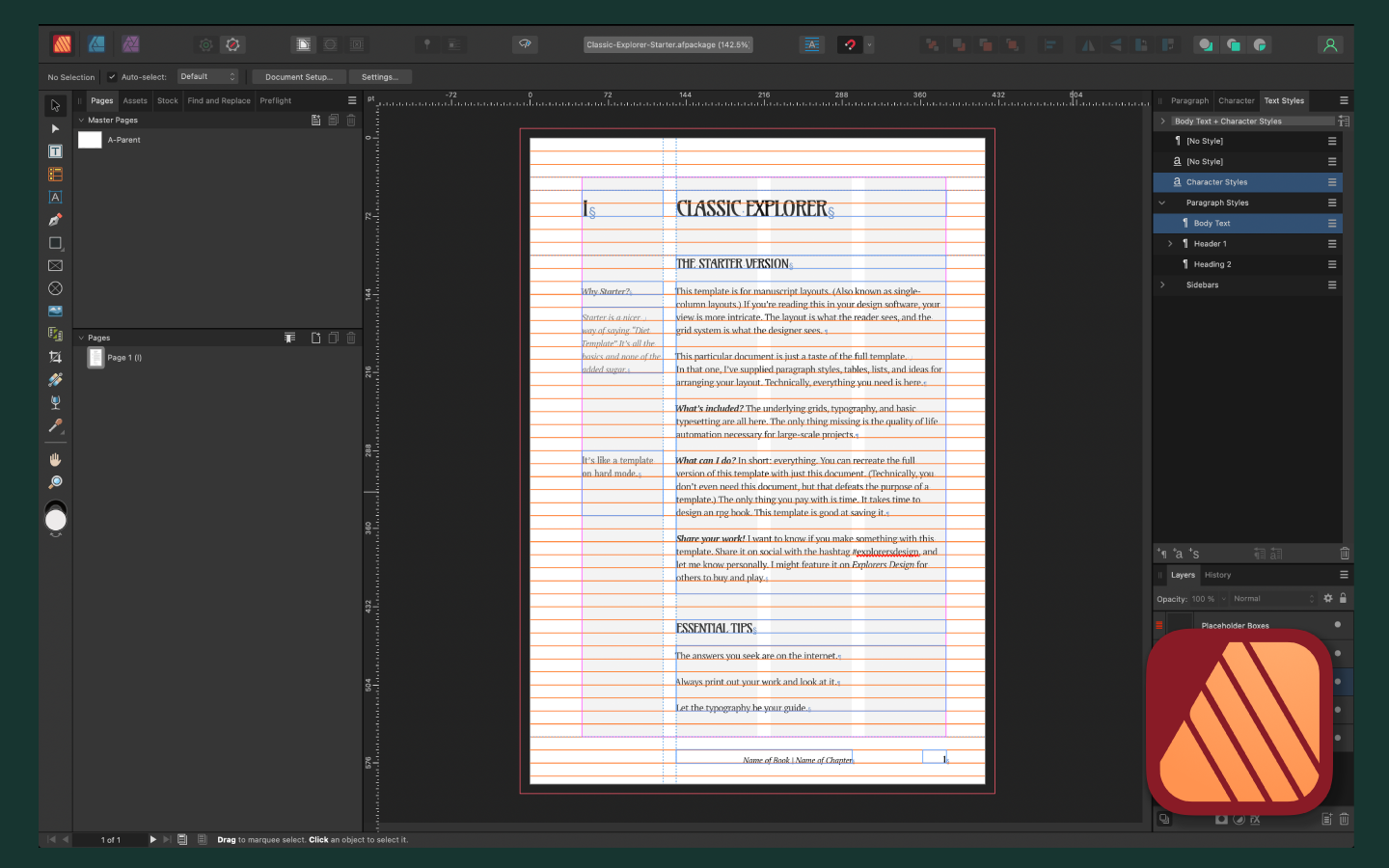Select the Pen tool
The image size is (1389, 868).
pos(55,220)
